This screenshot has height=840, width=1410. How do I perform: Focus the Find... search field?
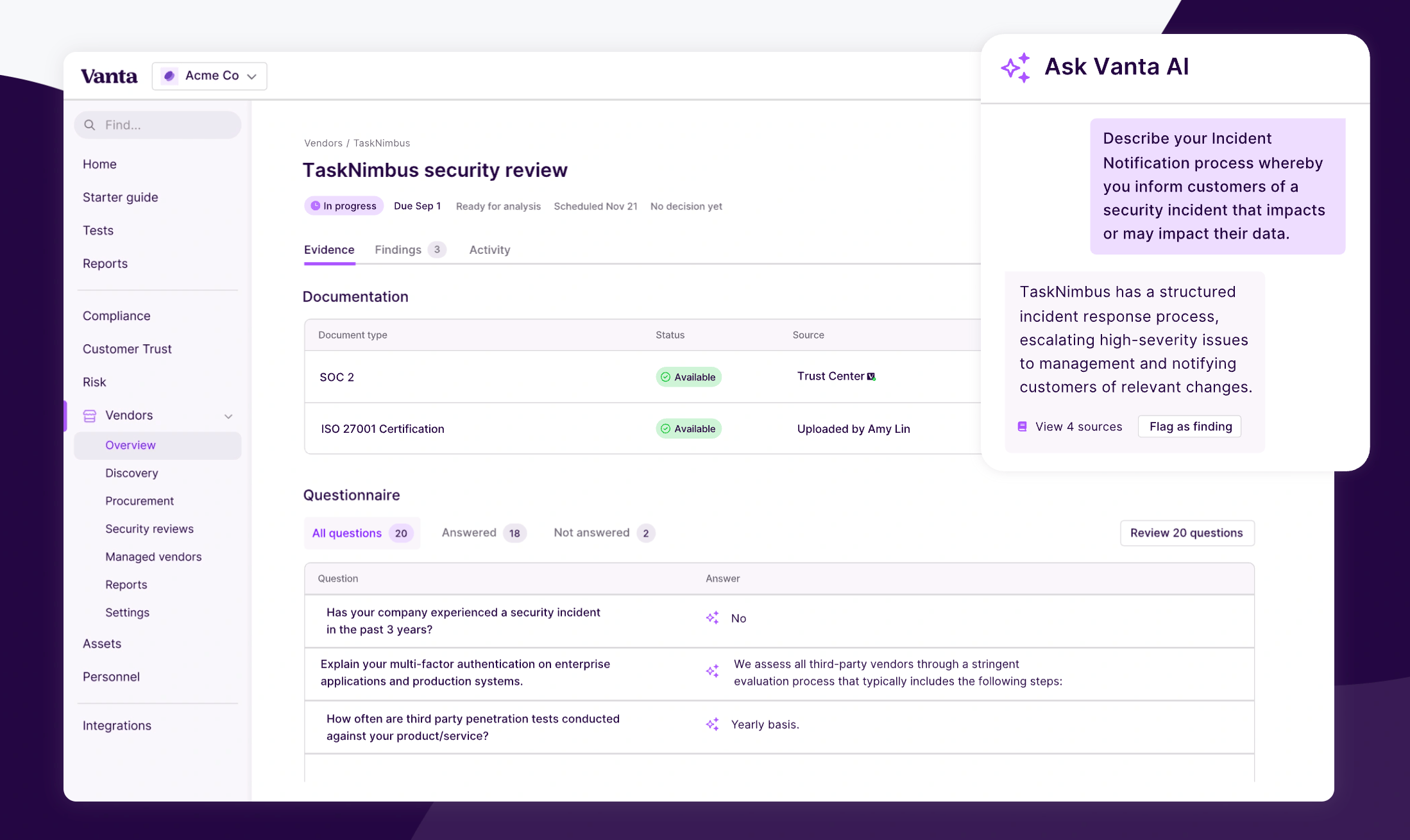tap(167, 125)
